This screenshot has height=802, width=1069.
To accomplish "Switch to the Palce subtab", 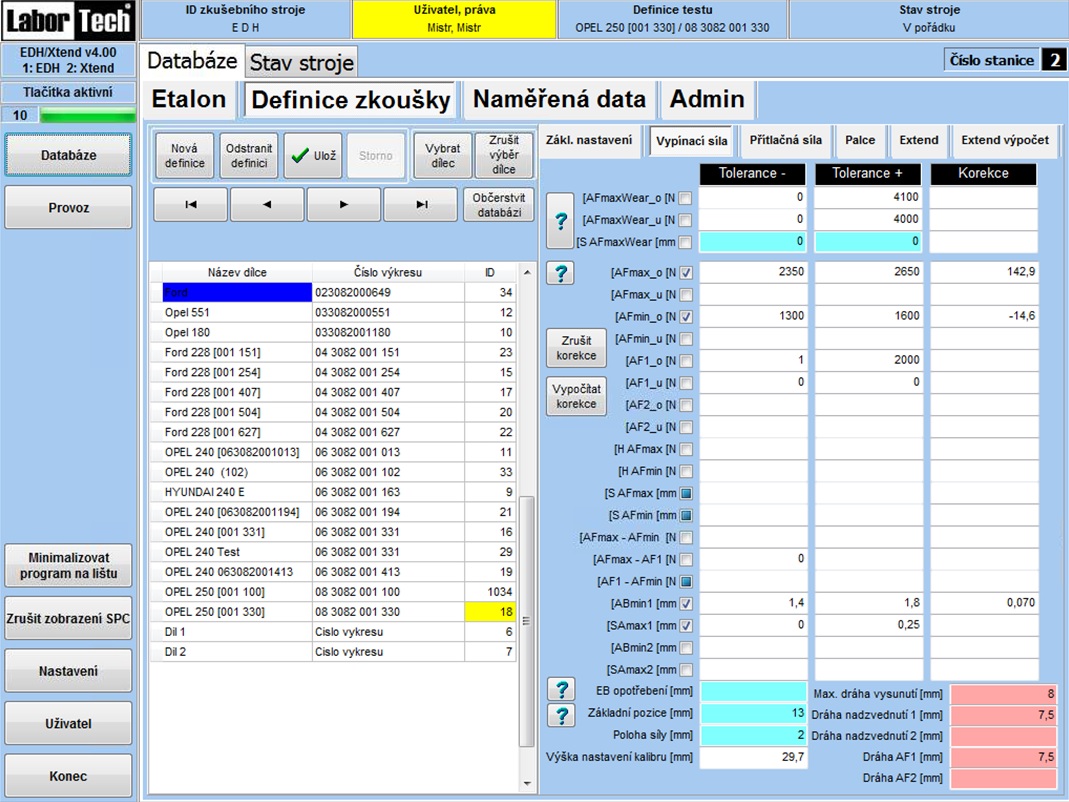I will (x=860, y=140).
